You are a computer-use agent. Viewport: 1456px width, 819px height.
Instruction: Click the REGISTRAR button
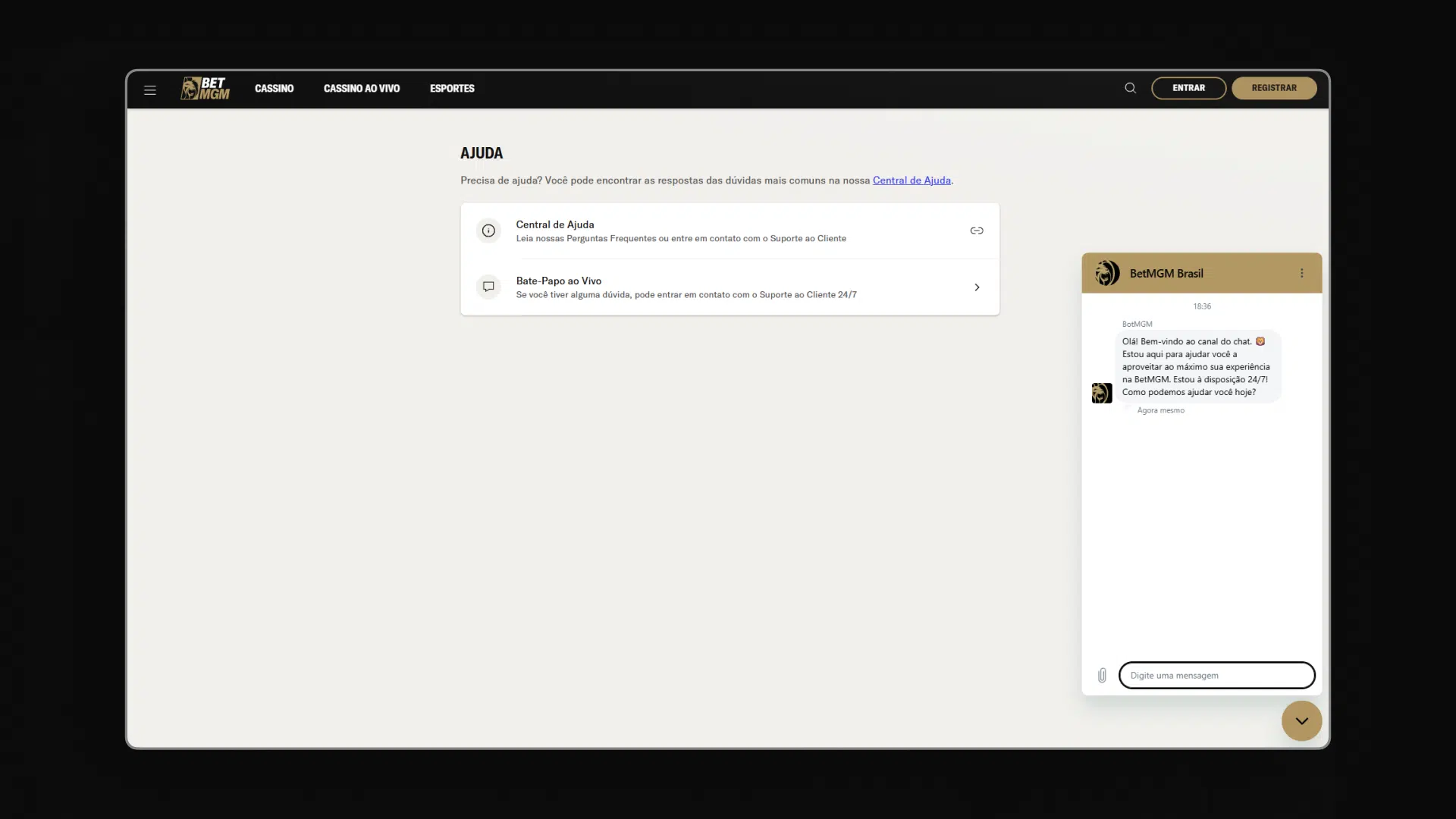coord(1274,88)
